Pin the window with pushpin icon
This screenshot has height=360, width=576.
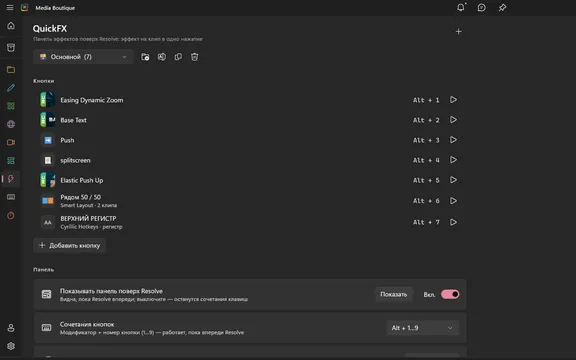pyautogui.click(x=503, y=8)
